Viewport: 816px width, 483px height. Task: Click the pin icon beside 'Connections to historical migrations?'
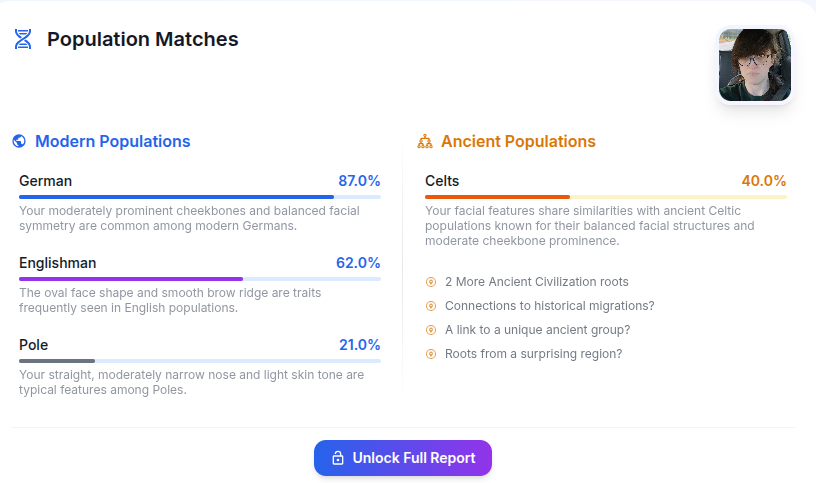click(431, 306)
